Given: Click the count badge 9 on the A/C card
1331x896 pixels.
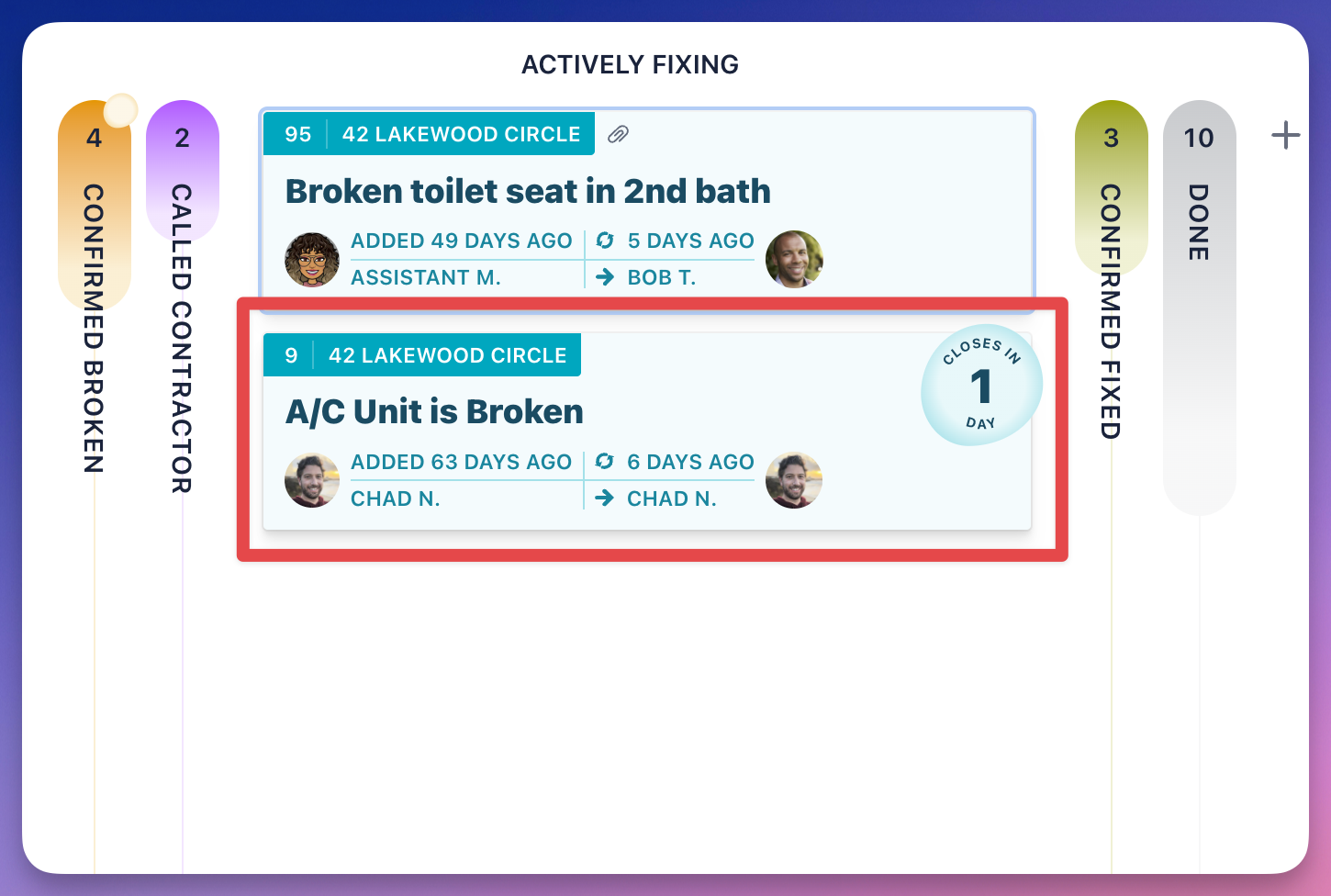Looking at the screenshot, I should coord(291,355).
